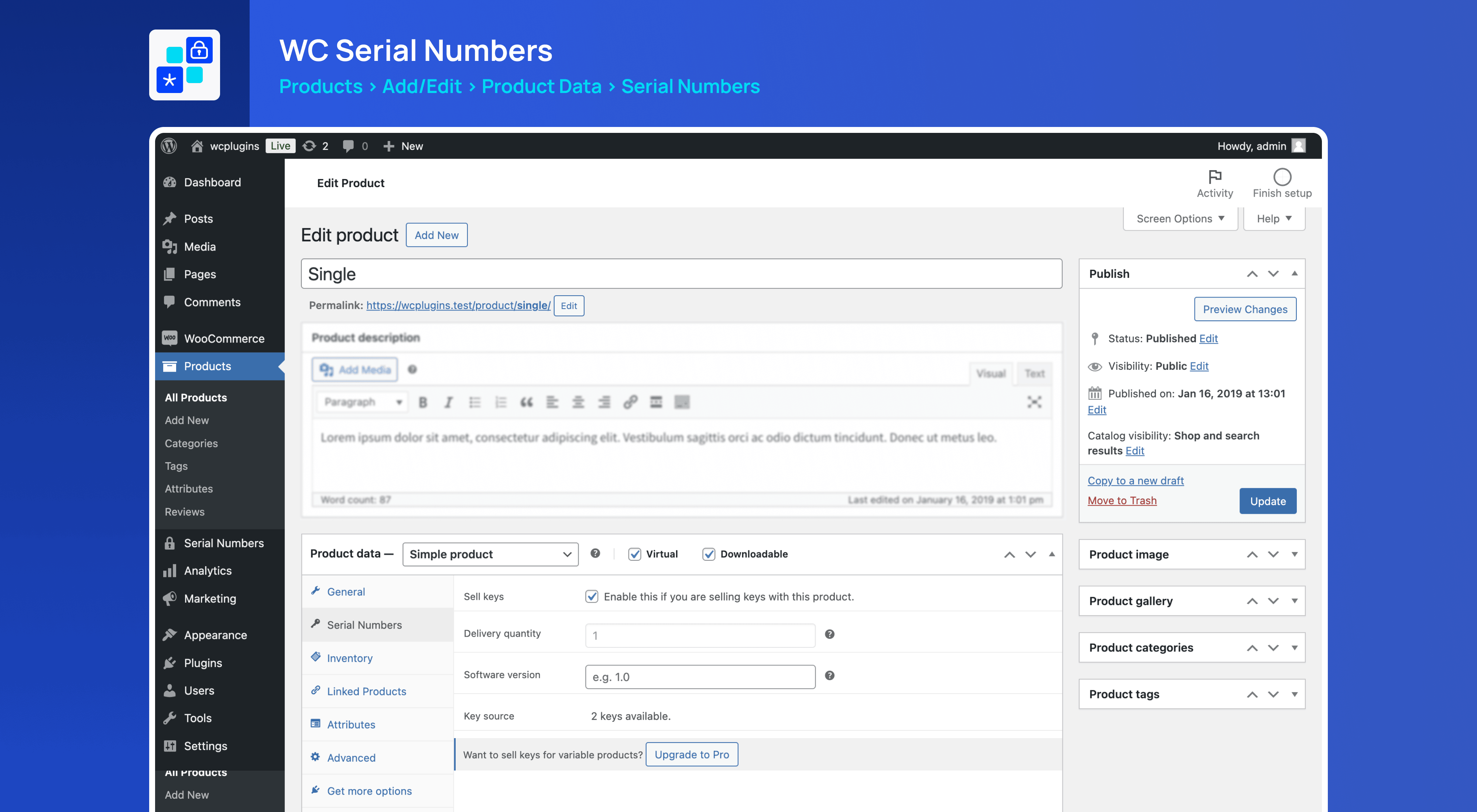This screenshot has height=812, width=1477.
Task: Expand the Product image panel toggle arrow
Action: pyautogui.click(x=1295, y=554)
